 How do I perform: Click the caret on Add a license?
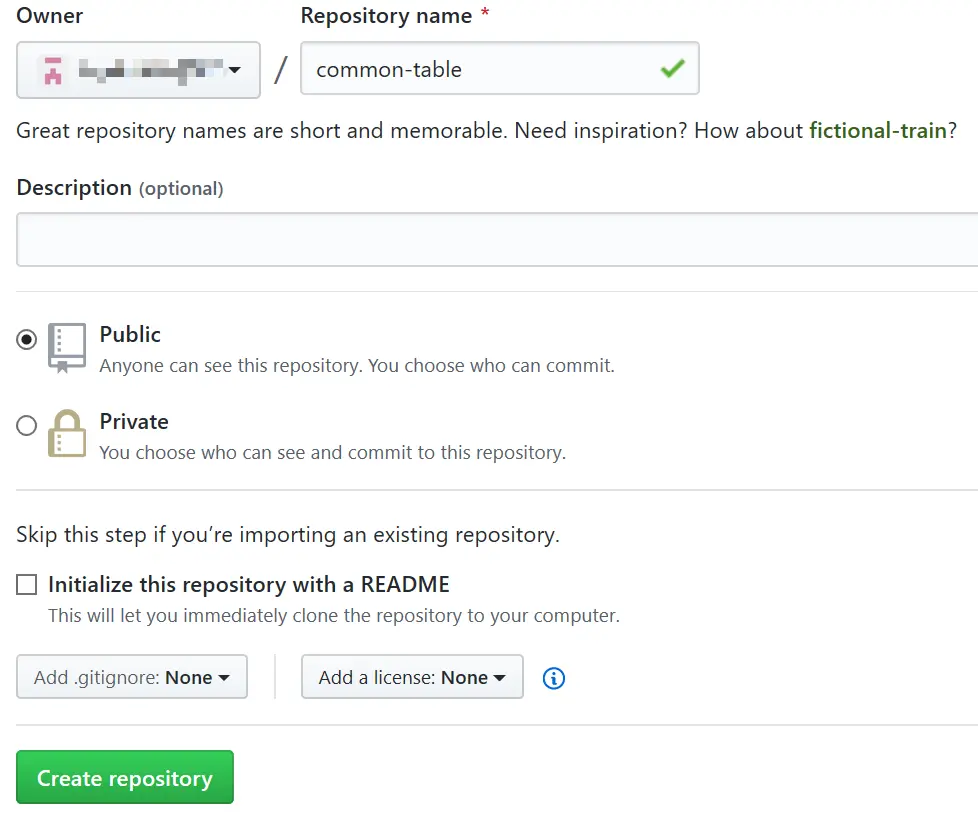click(x=499, y=678)
